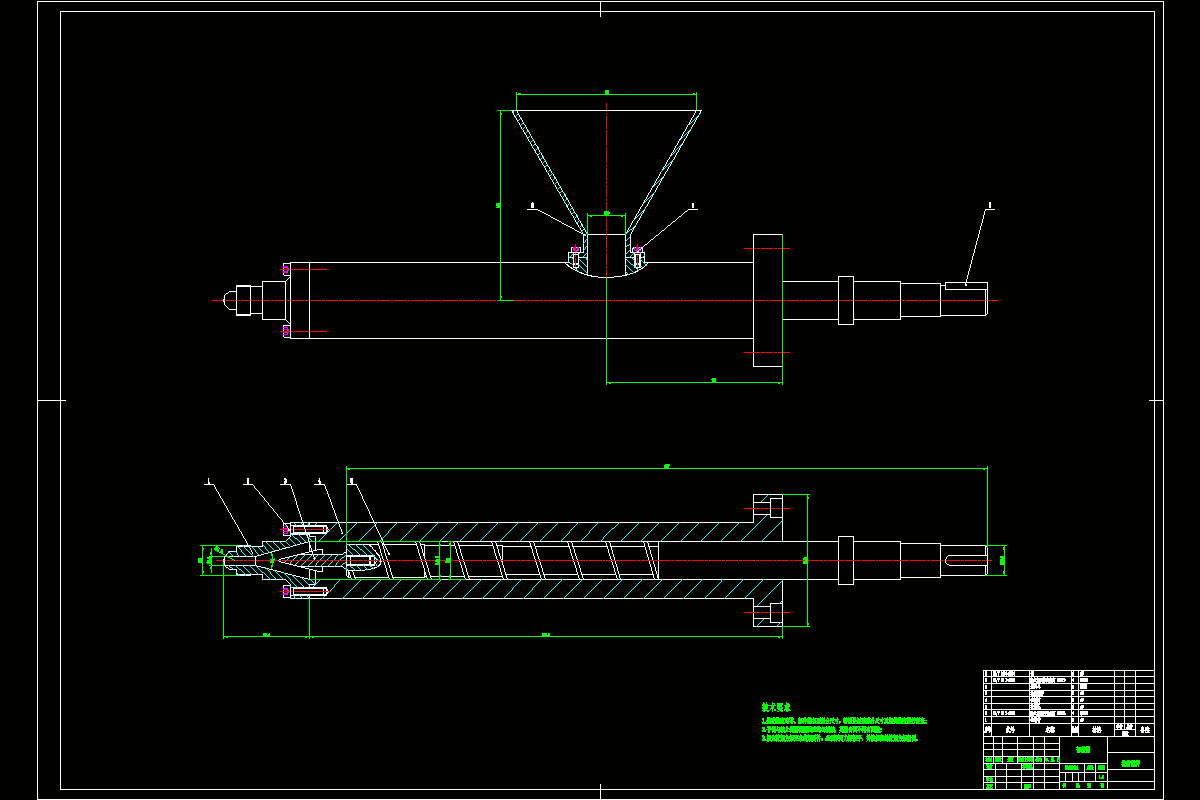Click the hopper width dimension line at the top

tap(607, 94)
